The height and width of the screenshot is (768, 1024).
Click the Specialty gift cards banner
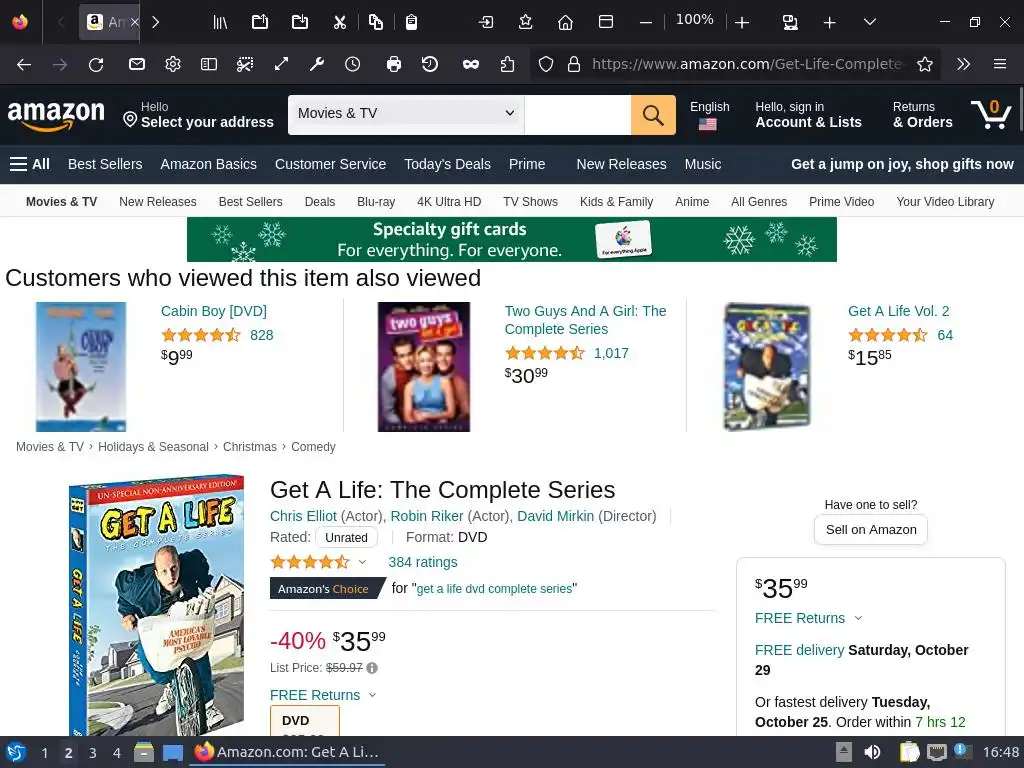(511, 240)
